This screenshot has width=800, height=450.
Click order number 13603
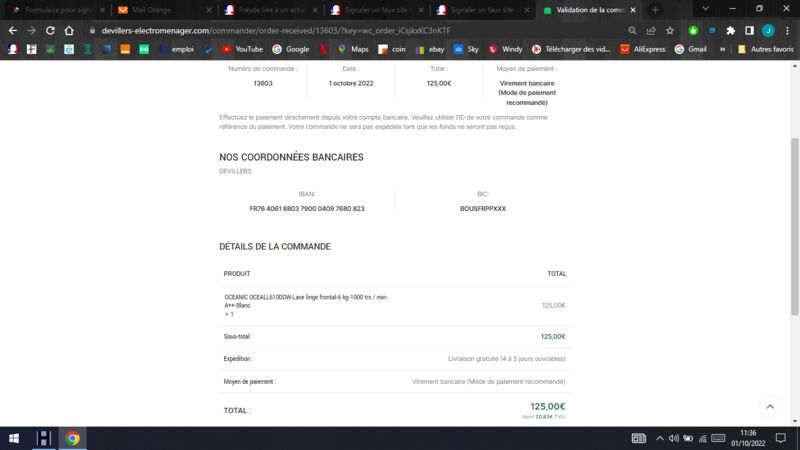coord(263,83)
